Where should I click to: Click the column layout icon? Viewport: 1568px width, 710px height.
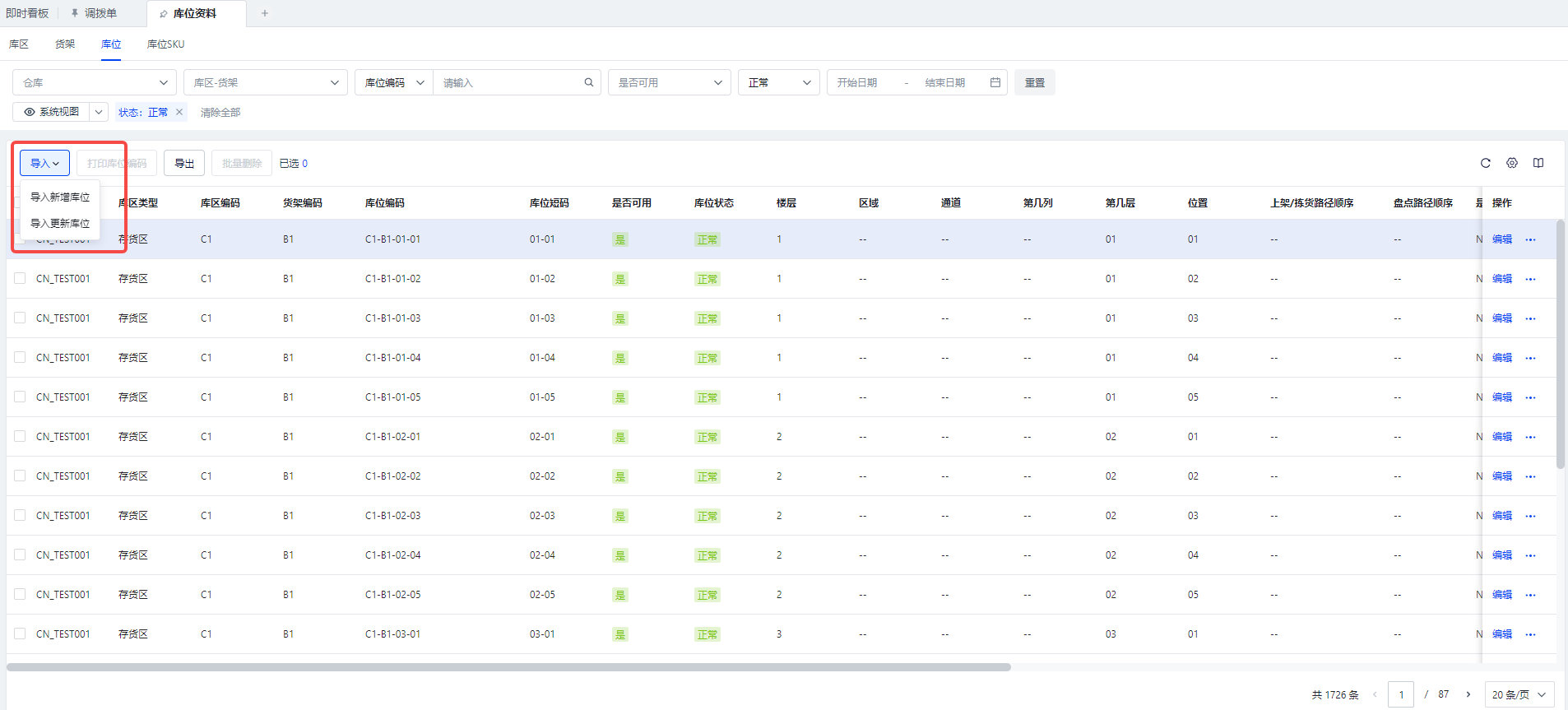[x=1538, y=163]
